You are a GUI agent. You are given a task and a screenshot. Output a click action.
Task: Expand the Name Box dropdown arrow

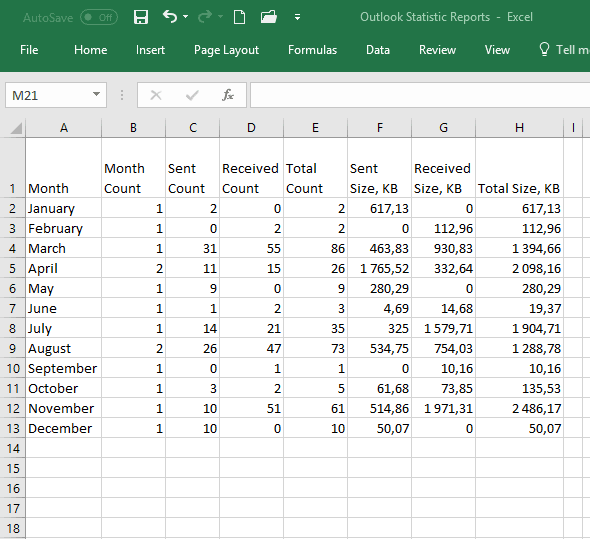[97, 94]
